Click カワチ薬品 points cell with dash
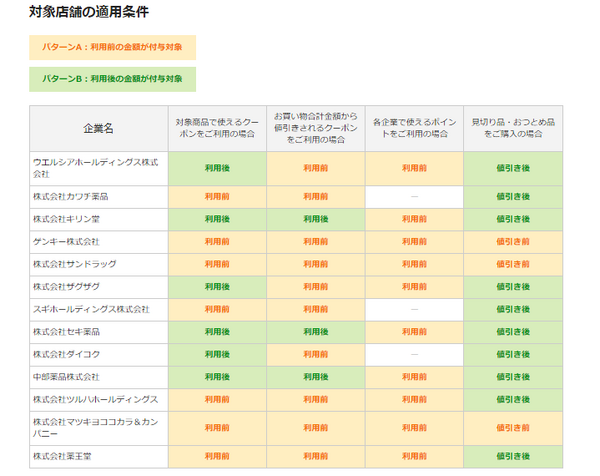Image resolution: width=600 pixels, height=476 pixels. click(414, 197)
